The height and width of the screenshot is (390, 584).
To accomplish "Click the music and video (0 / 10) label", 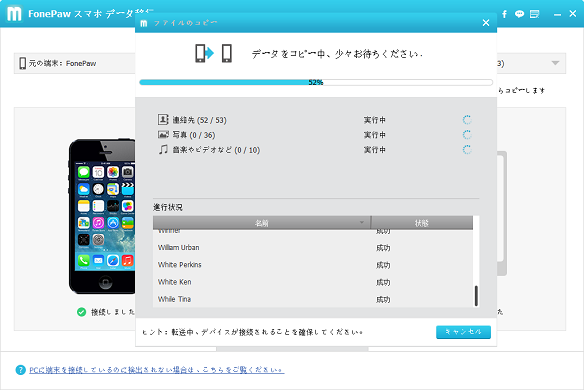I will 216,150.
